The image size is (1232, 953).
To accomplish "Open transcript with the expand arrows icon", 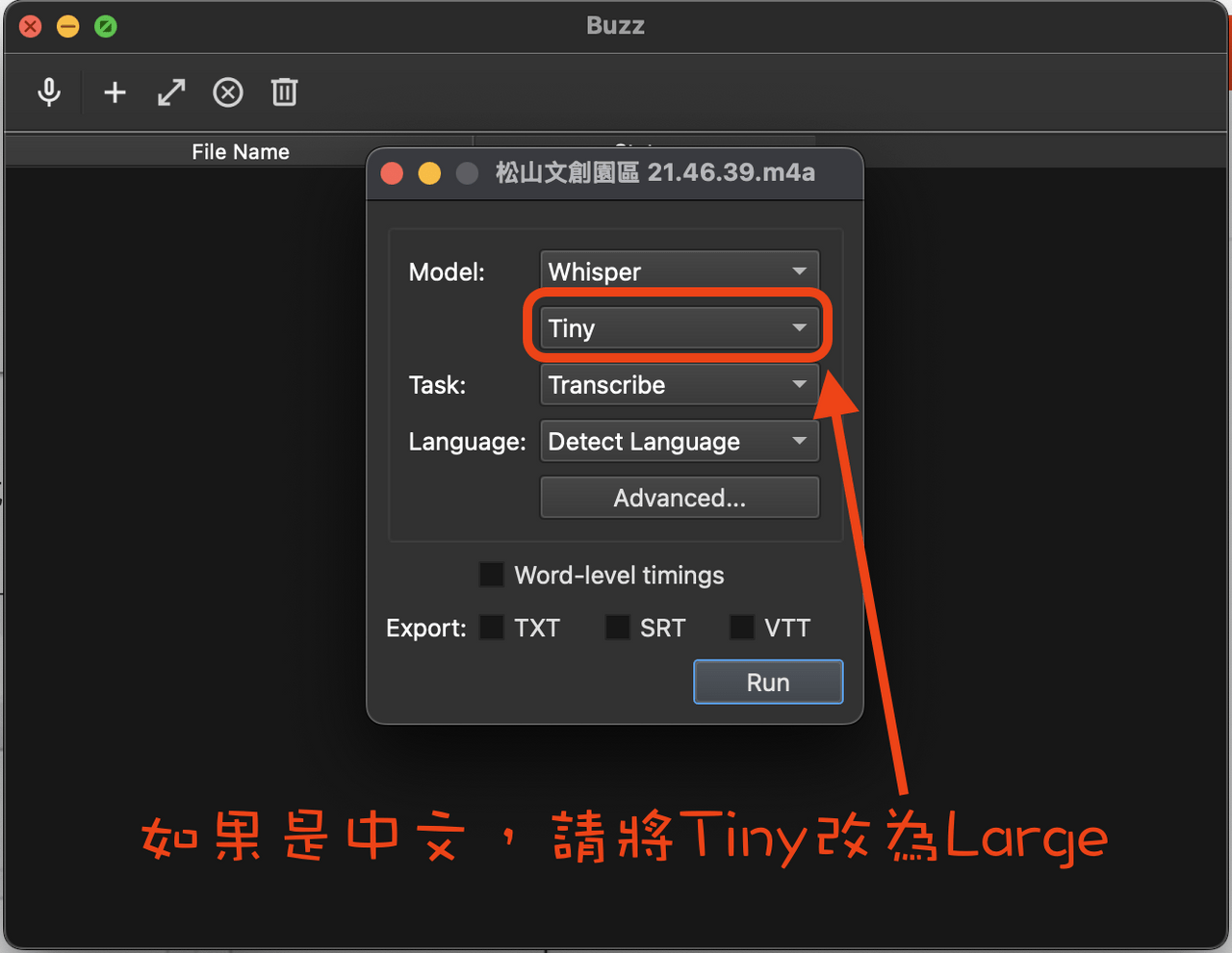I will pos(171,92).
